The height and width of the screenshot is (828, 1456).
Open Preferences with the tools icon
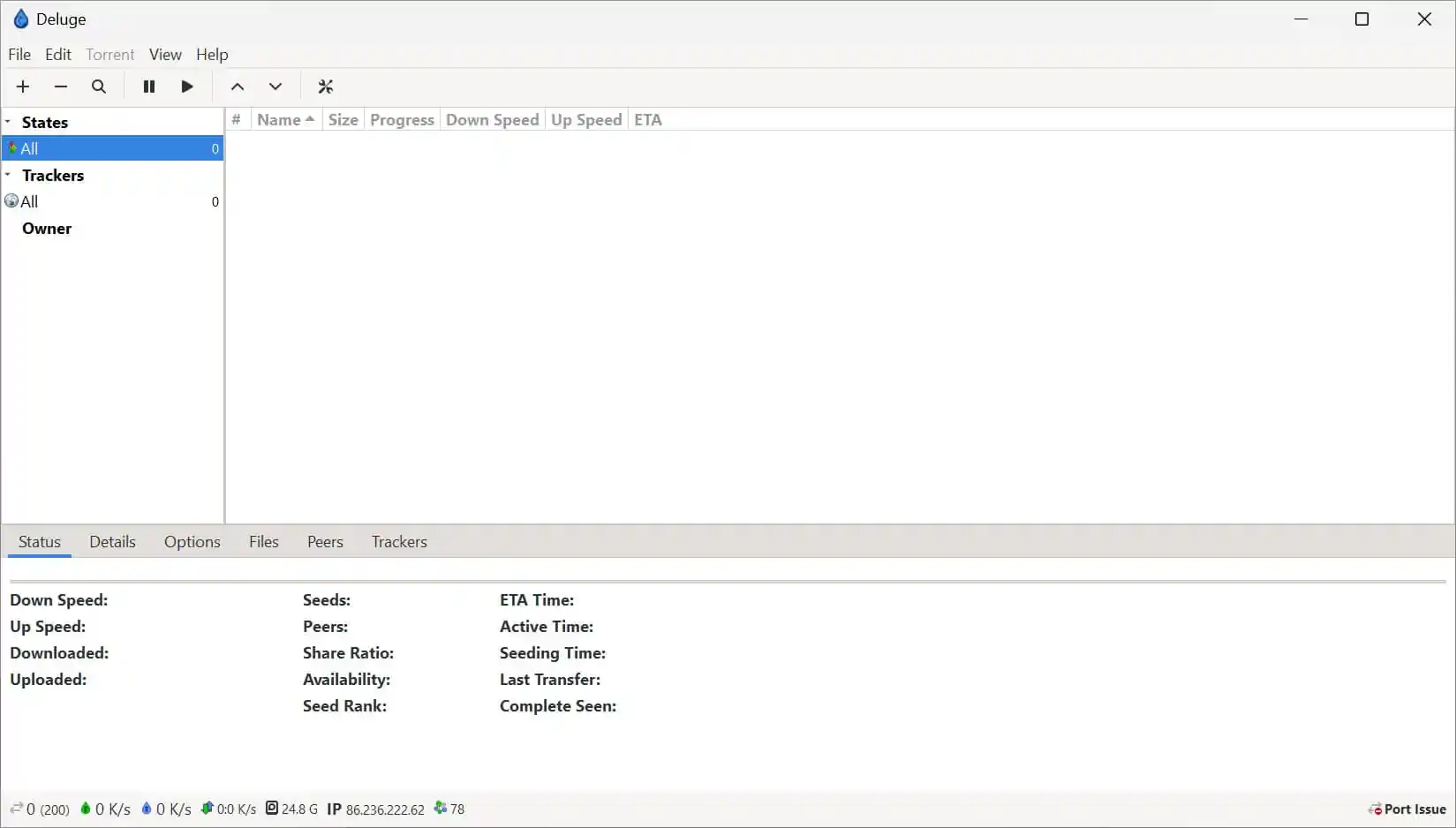coord(326,87)
